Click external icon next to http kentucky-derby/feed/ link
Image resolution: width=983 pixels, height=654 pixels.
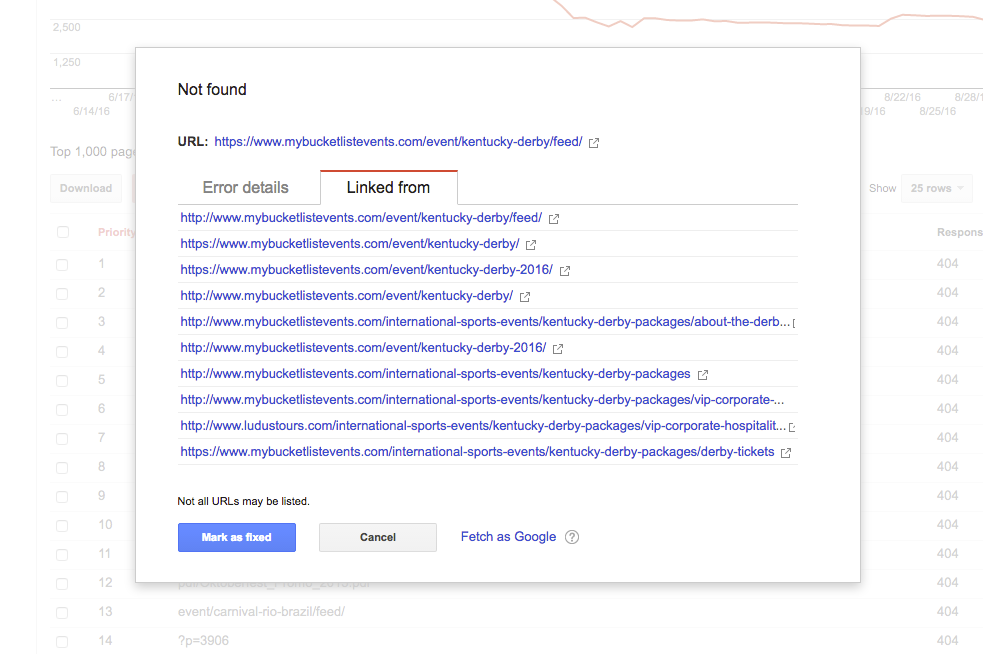click(x=554, y=218)
